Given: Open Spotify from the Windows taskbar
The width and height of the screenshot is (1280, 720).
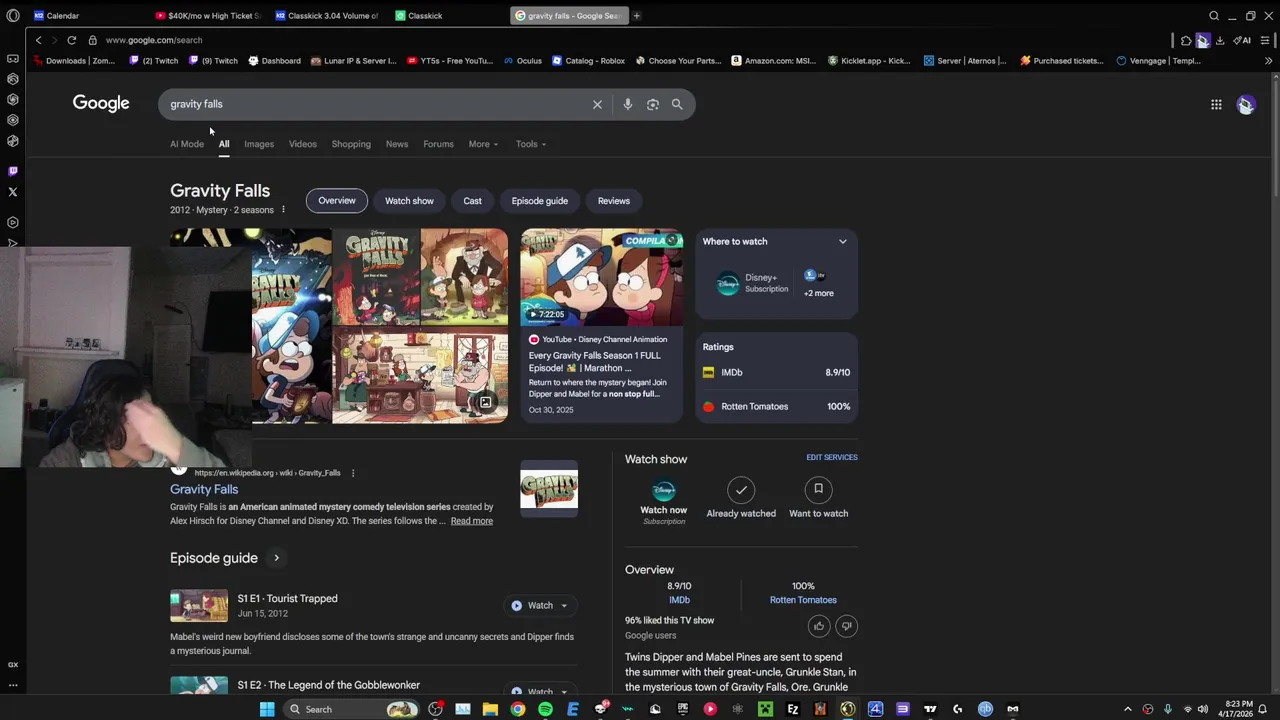Looking at the screenshot, I should pos(545,709).
